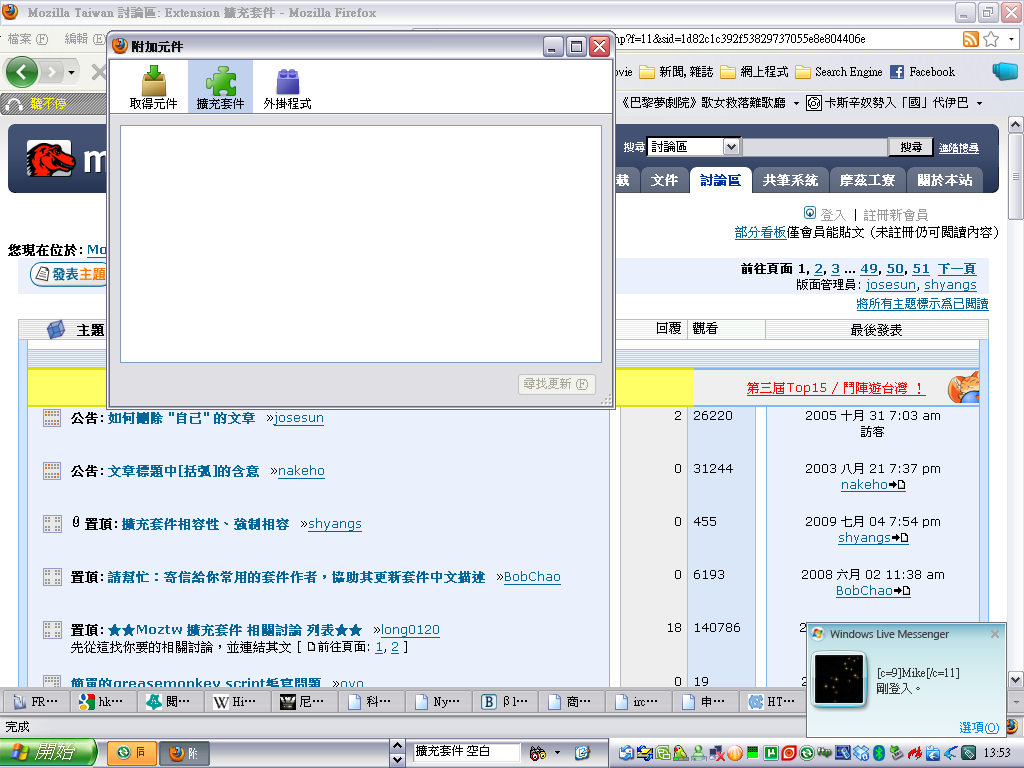Click the 選項 link in Messenger popup

(x=979, y=727)
